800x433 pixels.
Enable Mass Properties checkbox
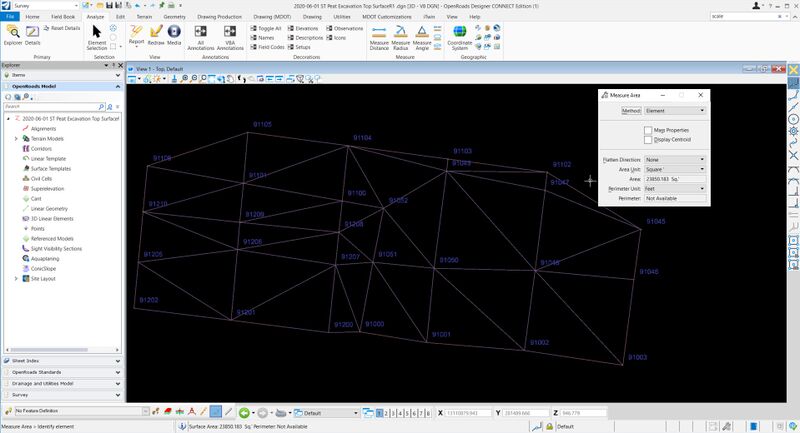648,130
